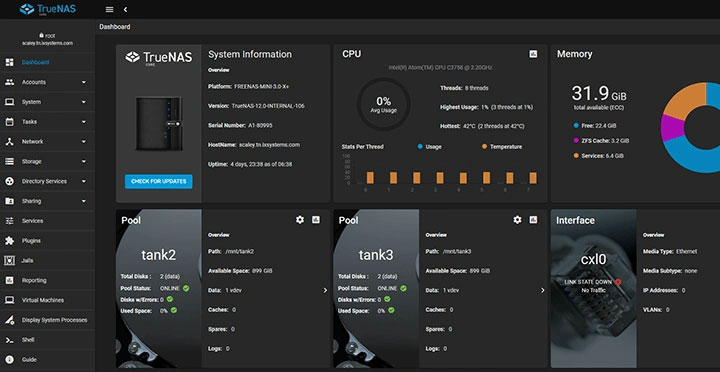The width and height of the screenshot is (720, 372).
Task: Expand the Tasks menu arrow
Action: pos(84,122)
